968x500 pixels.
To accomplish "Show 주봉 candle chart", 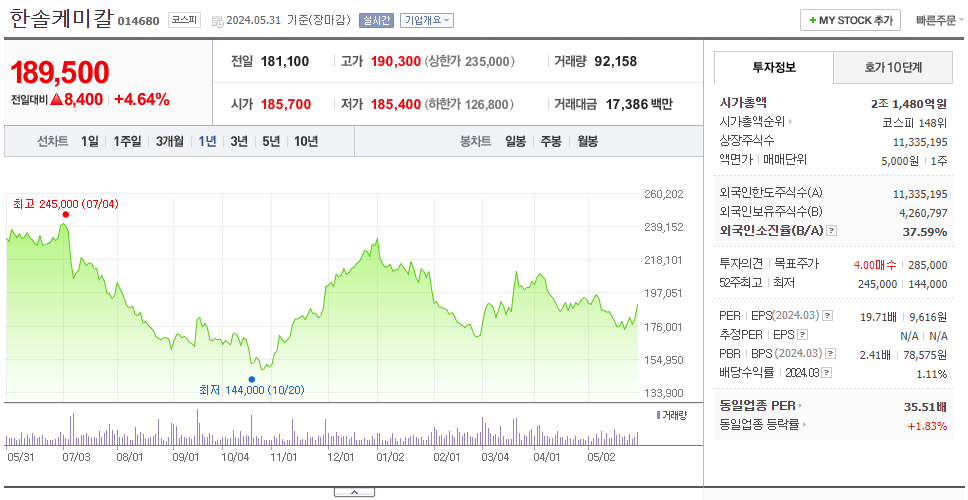I will click(551, 141).
